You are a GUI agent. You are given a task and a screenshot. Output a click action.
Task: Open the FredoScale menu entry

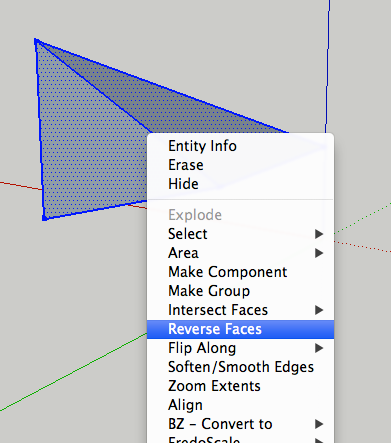coord(240,439)
